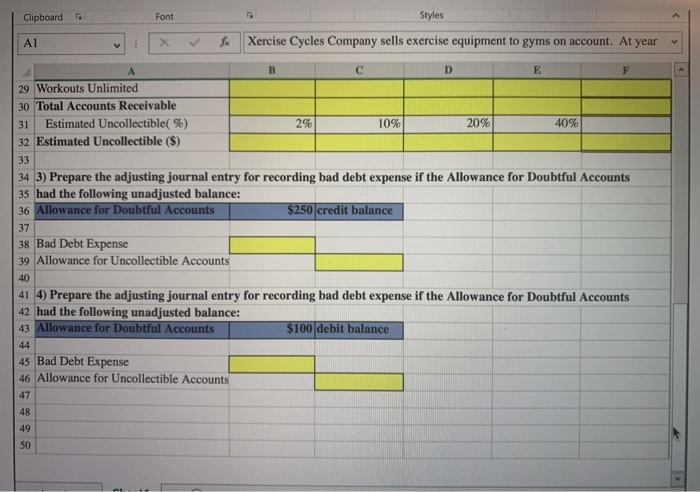Click question 4 instruction text row 41

(333, 296)
